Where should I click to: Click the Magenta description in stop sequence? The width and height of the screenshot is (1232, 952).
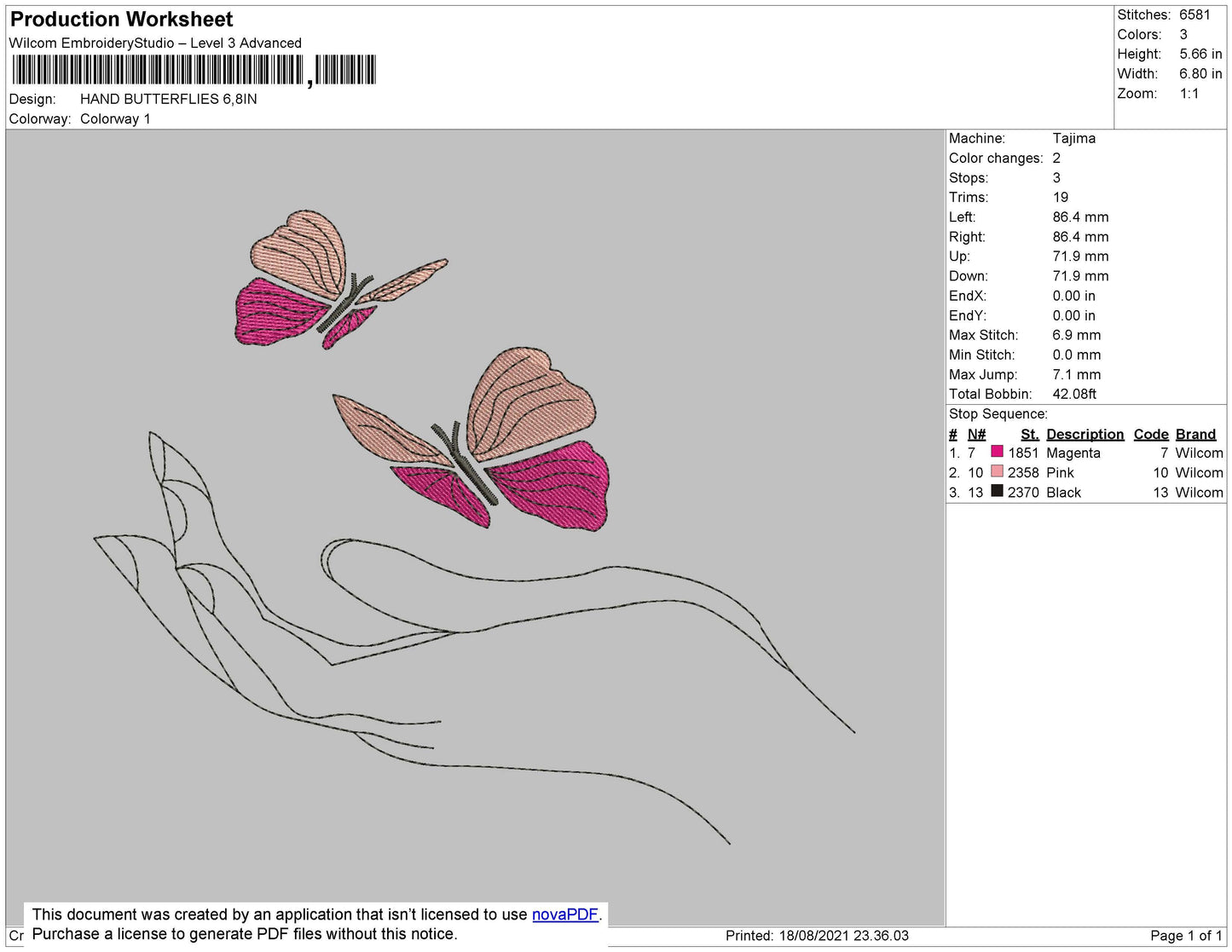click(x=1073, y=453)
